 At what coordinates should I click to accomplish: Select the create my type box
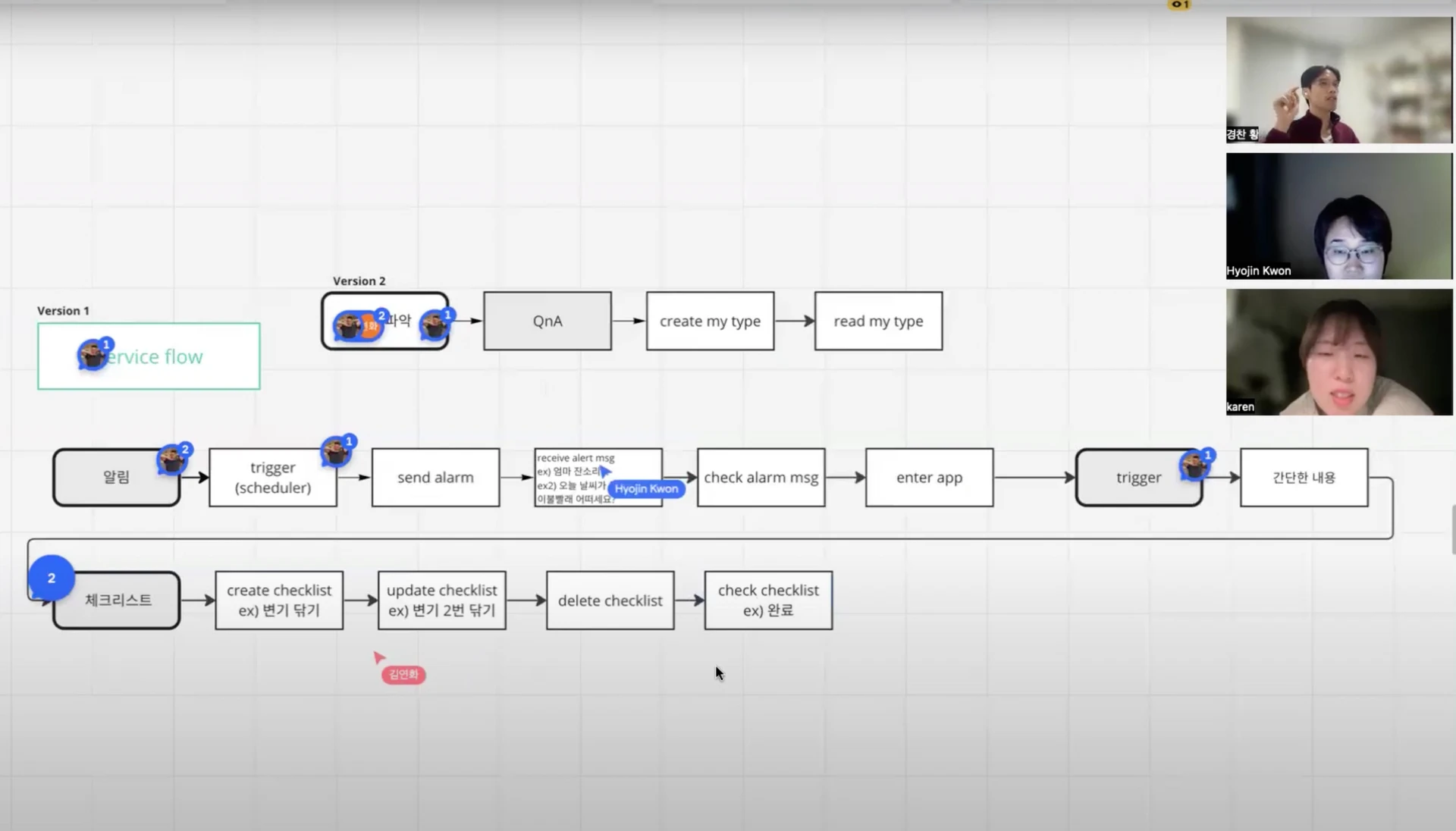710,321
